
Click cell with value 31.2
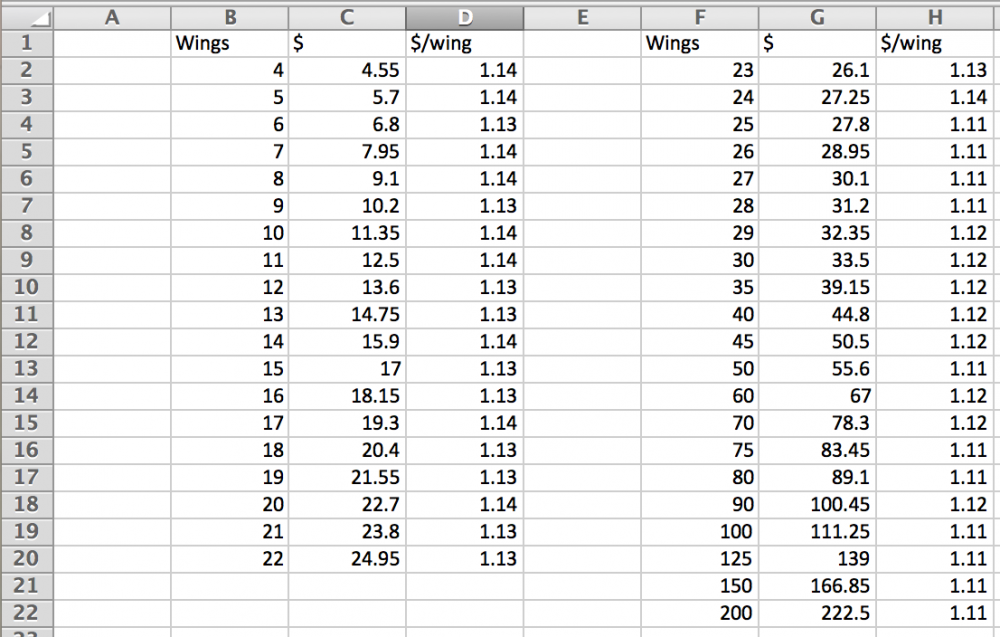pyautogui.click(x=817, y=206)
